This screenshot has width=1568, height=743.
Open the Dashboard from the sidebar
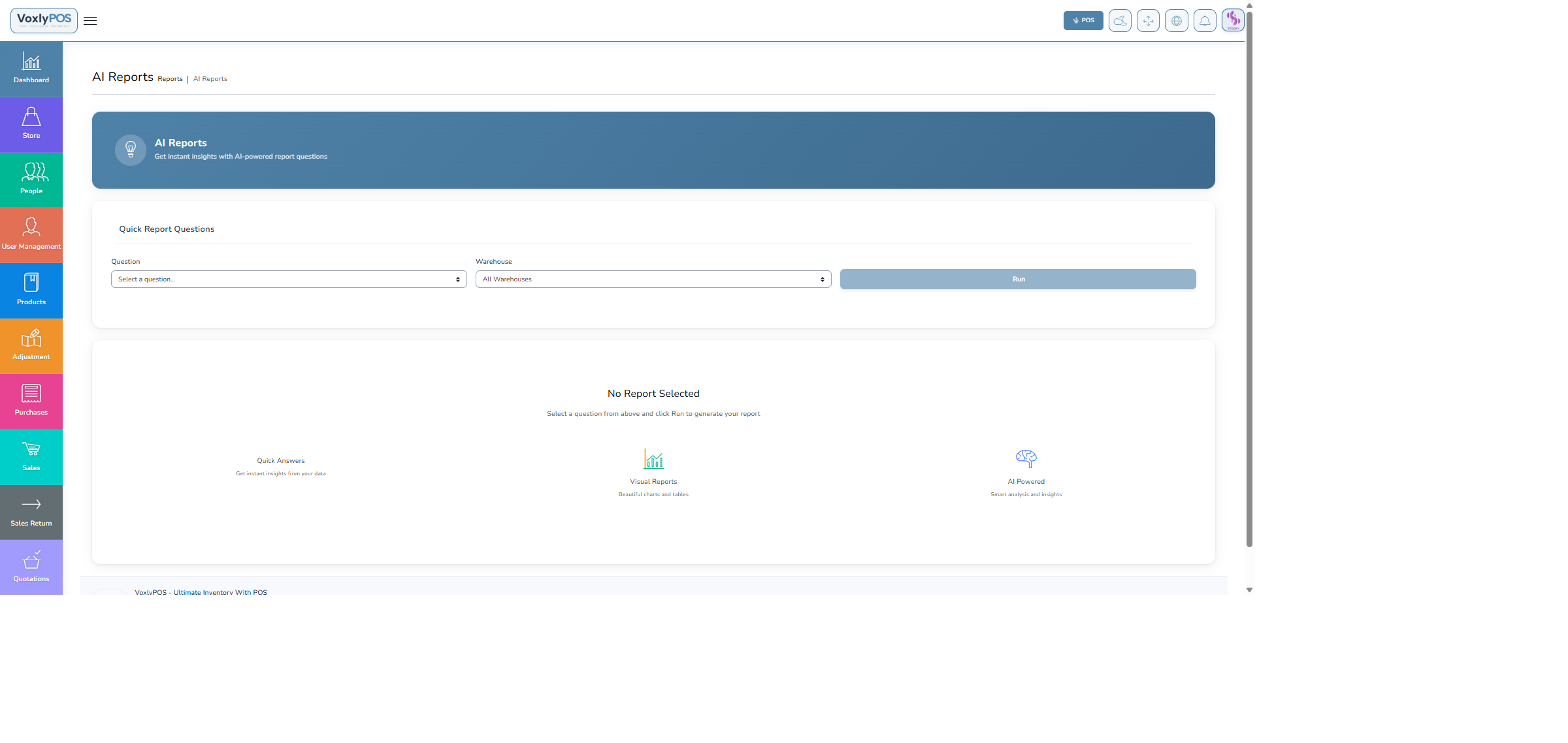click(31, 69)
